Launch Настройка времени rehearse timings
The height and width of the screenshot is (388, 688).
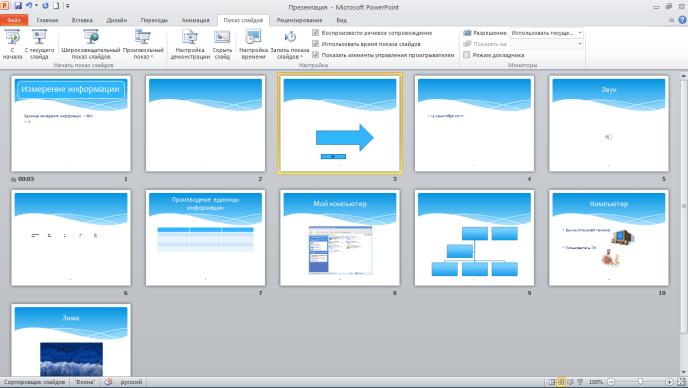[x=253, y=44]
